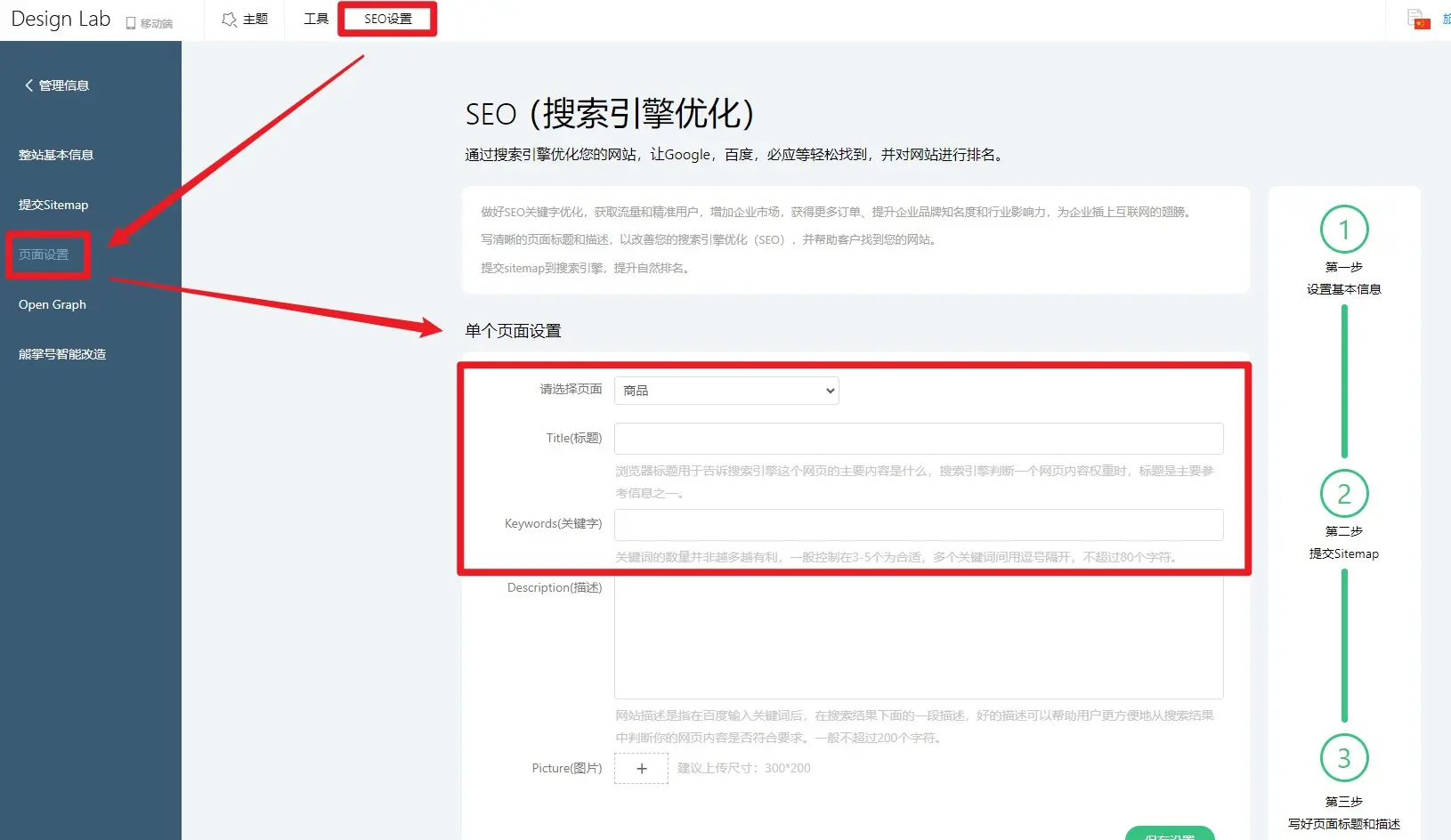The image size is (1451, 840).
Task: Click the 主题 theme icon
Action: click(230, 20)
